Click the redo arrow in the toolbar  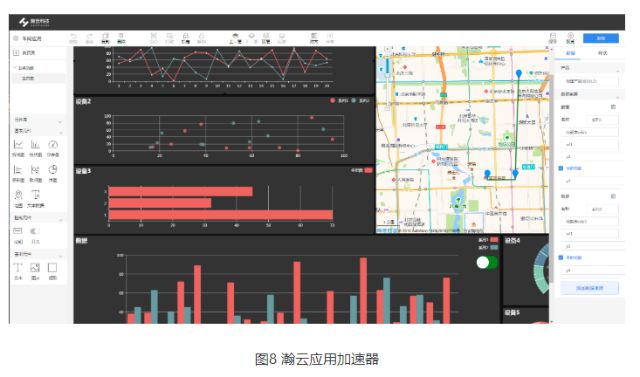[x=89, y=36]
